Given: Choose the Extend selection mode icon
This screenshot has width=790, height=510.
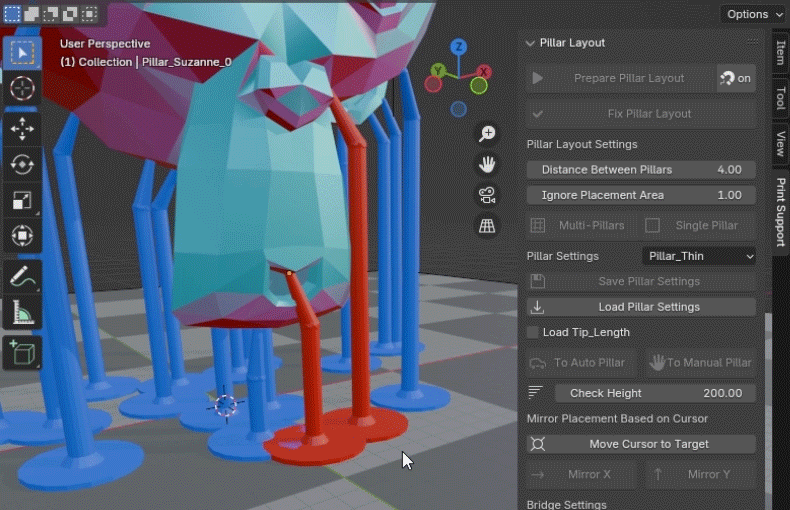Looking at the screenshot, I should coord(31,14).
